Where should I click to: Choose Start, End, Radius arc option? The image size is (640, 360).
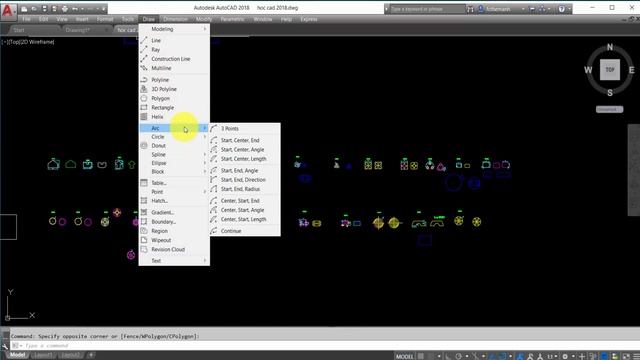pyautogui.click(x=245, y=189)
